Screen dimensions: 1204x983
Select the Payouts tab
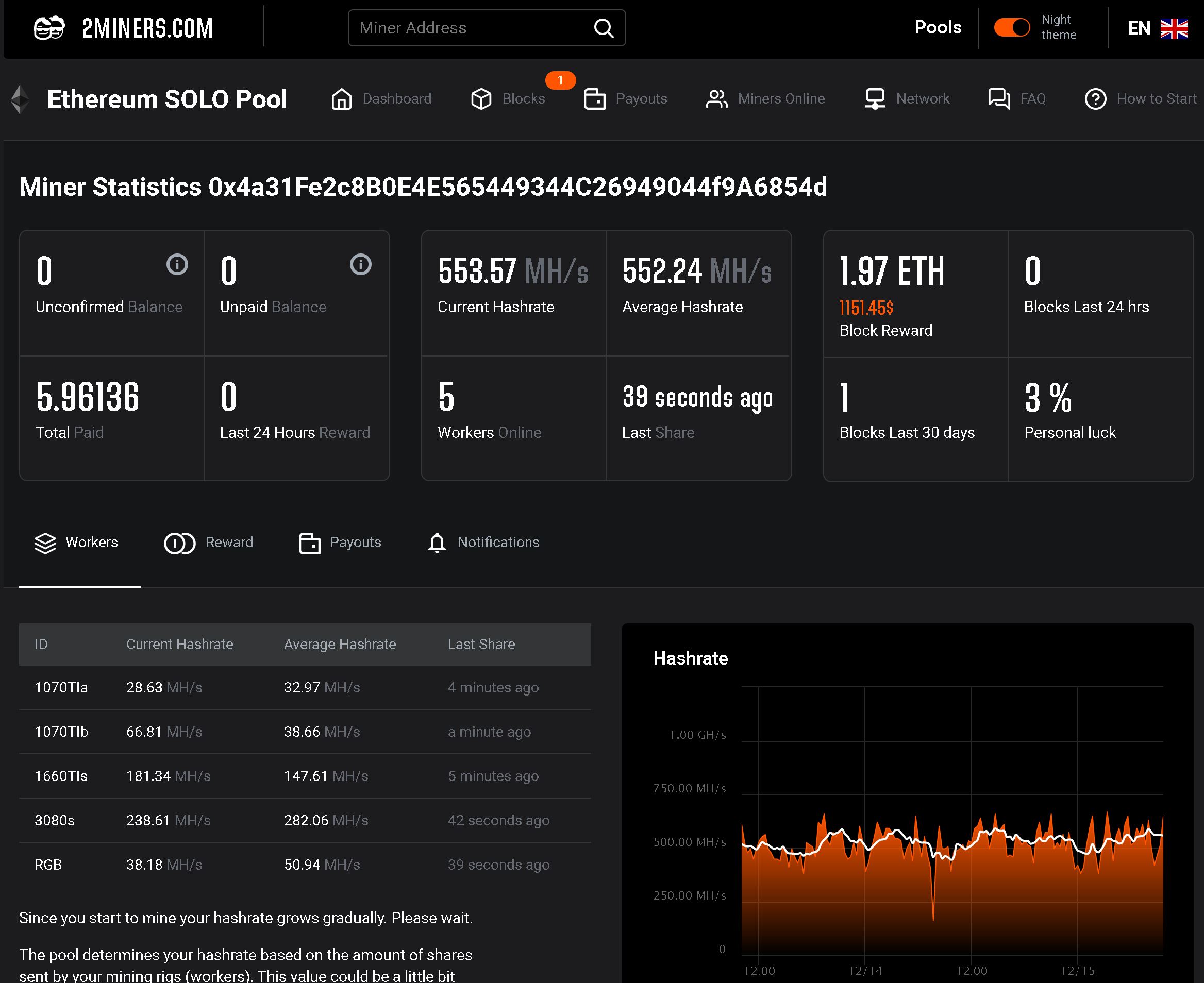pos(341,542)
